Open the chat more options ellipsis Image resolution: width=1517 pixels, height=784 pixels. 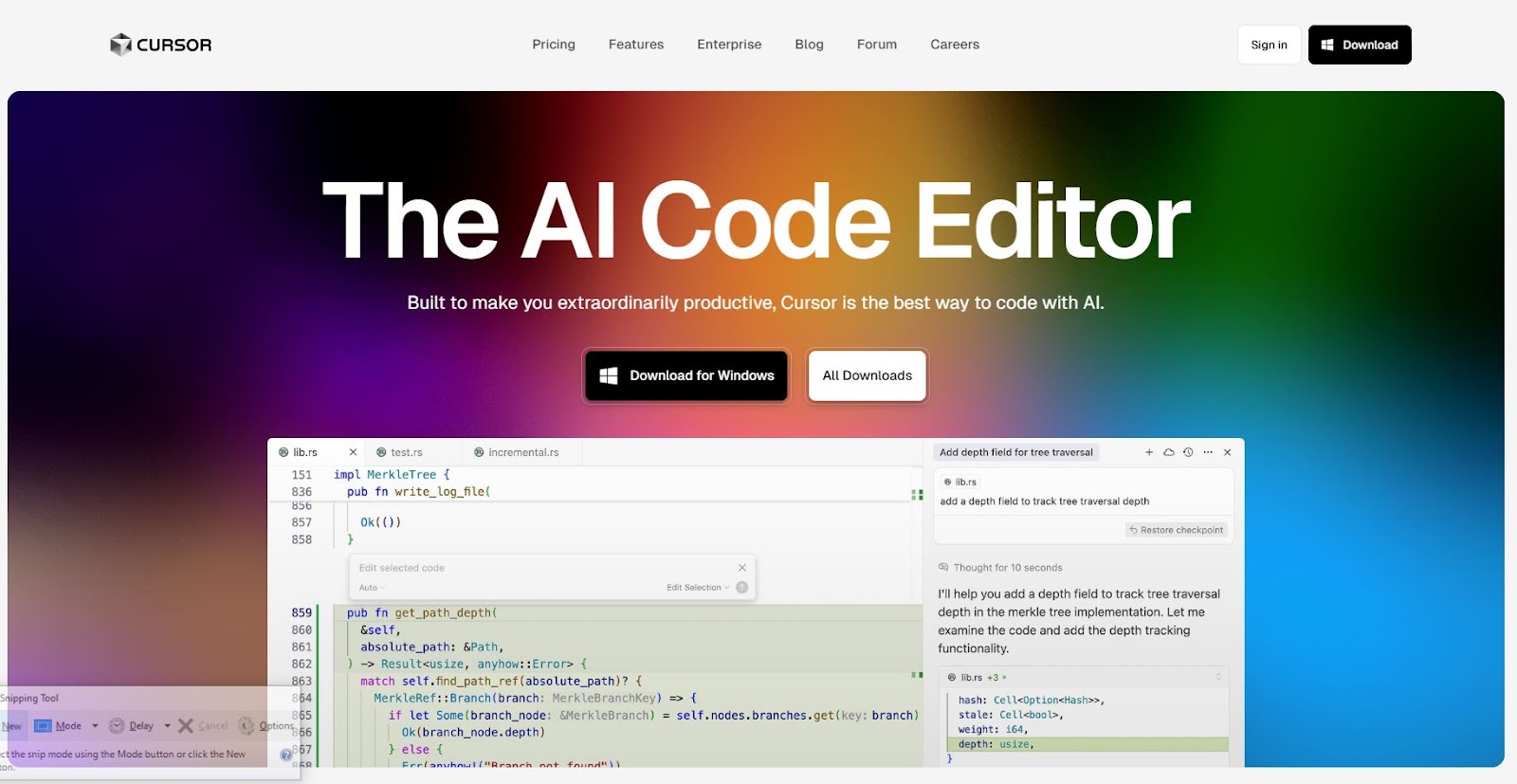pos(1208,452)
